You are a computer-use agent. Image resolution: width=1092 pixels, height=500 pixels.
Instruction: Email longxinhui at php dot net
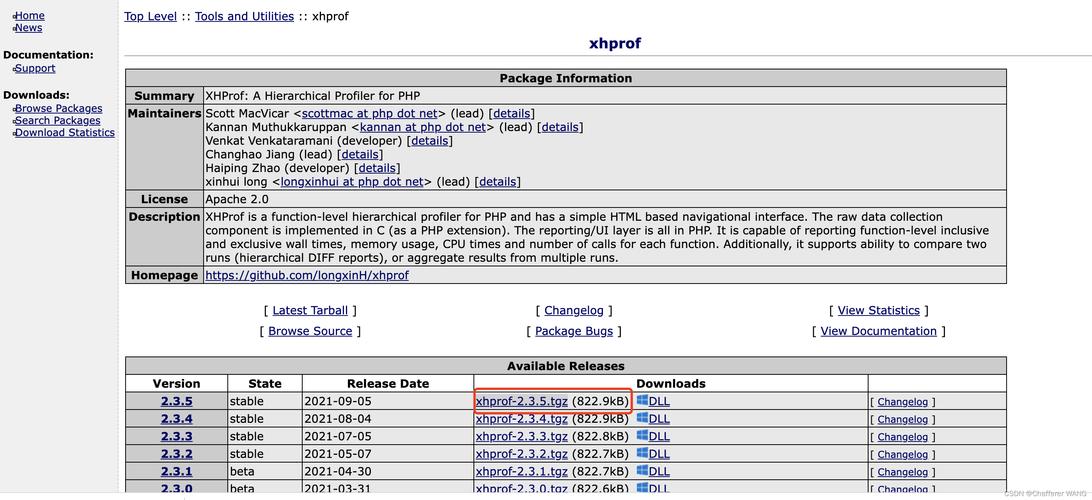352,182
